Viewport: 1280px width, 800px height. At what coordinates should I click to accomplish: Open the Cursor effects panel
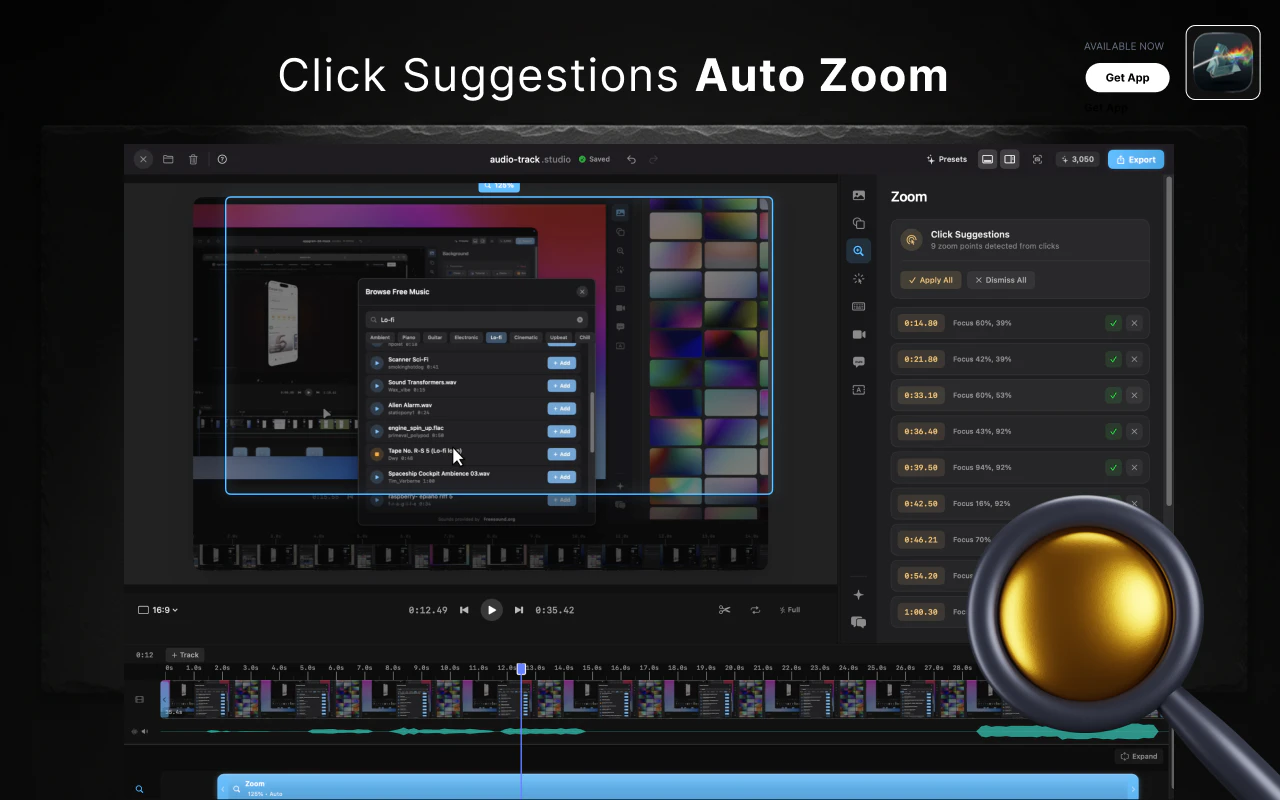(858, 279)
